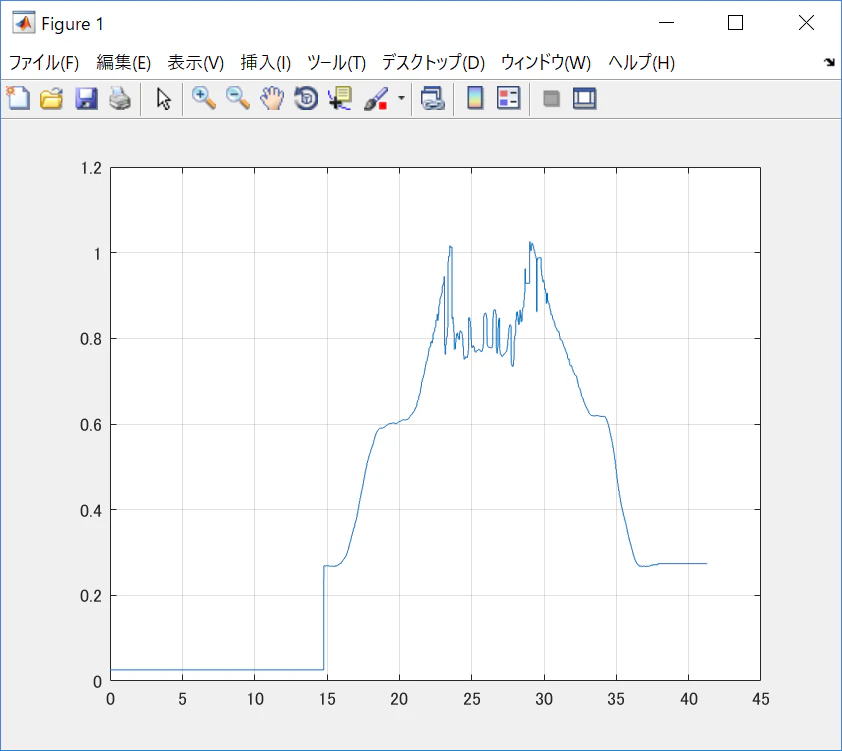
Task: Click the dock figure arrow in menu bar
Action: pos(829,62)
